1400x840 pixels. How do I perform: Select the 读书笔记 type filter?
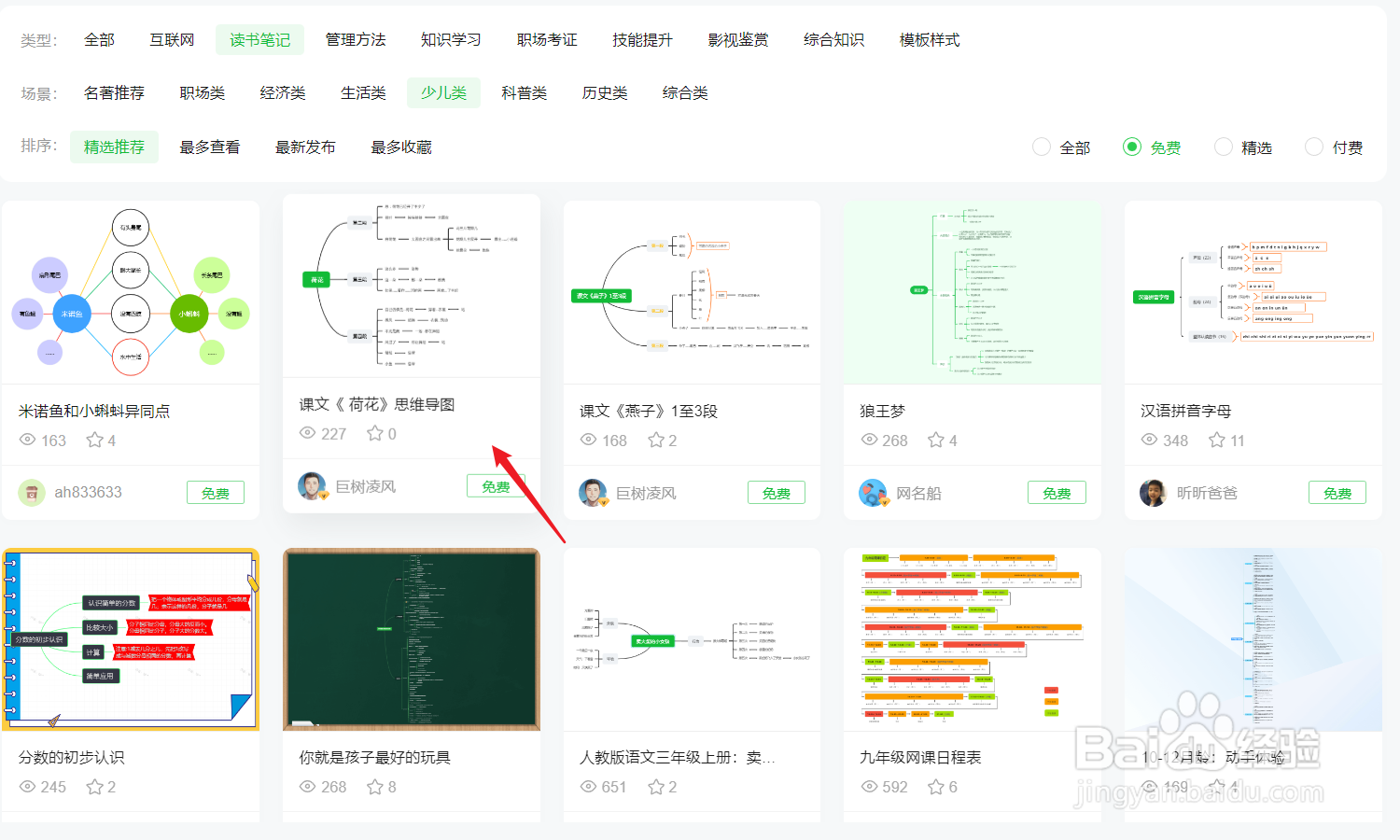coord(259,40)
